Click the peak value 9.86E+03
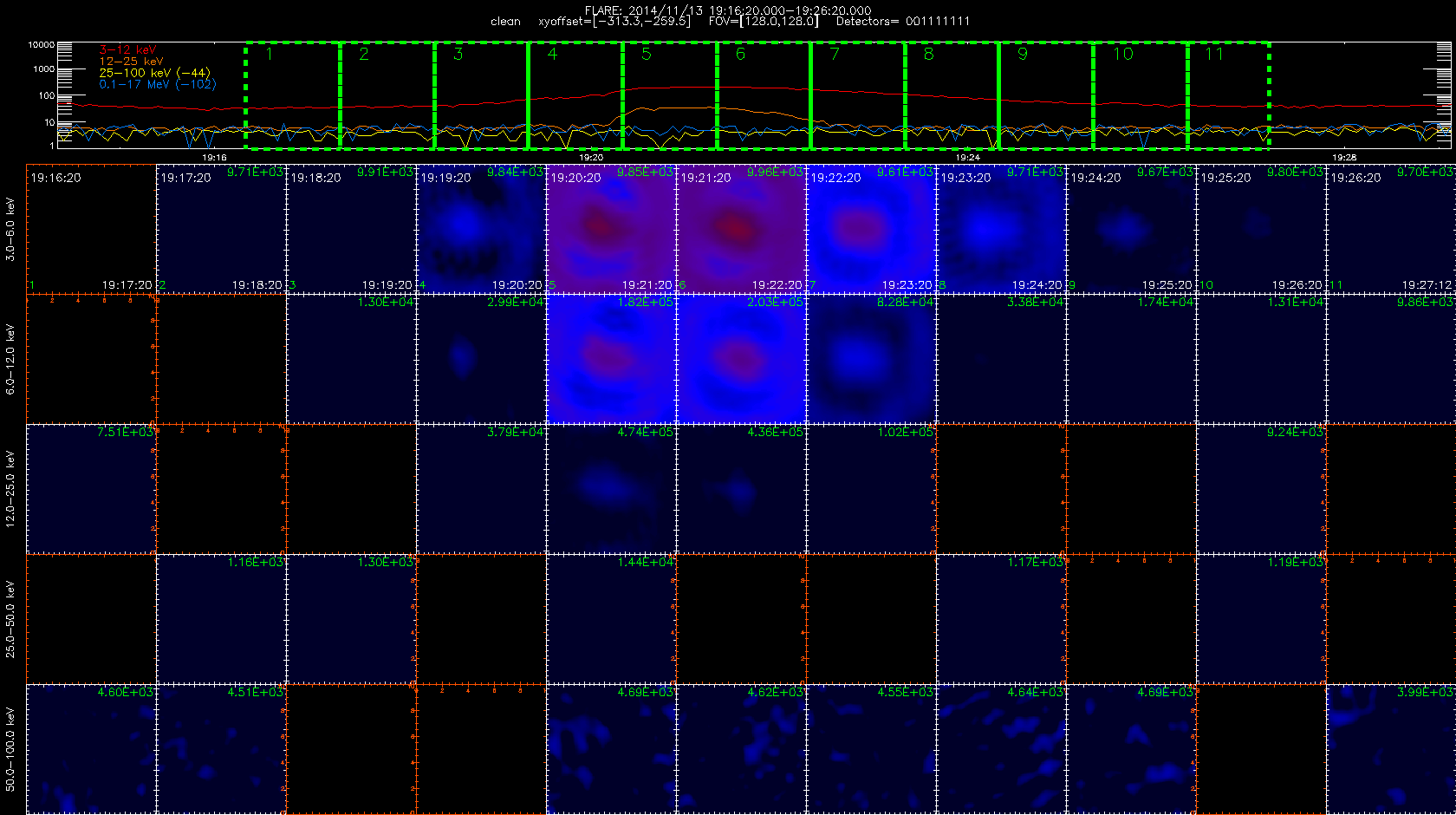The width and height of the screenshot is (1456, 815). [1425, 303]
